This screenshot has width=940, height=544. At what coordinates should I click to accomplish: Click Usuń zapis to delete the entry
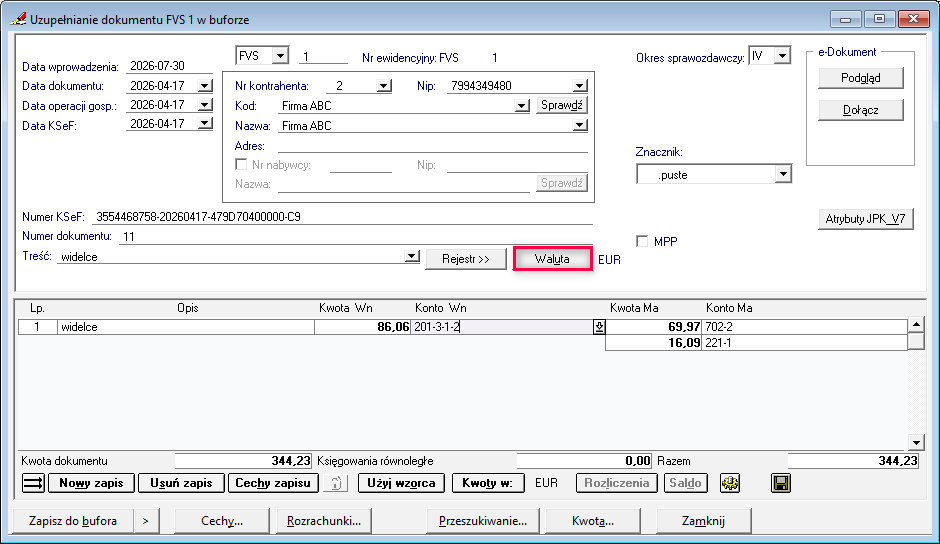(x=181, y=483)
